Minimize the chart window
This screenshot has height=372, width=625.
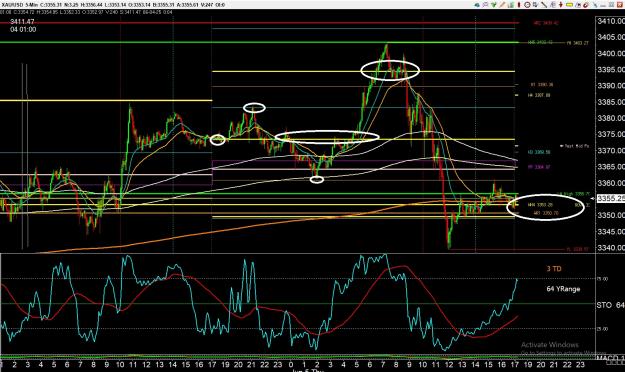603,5
